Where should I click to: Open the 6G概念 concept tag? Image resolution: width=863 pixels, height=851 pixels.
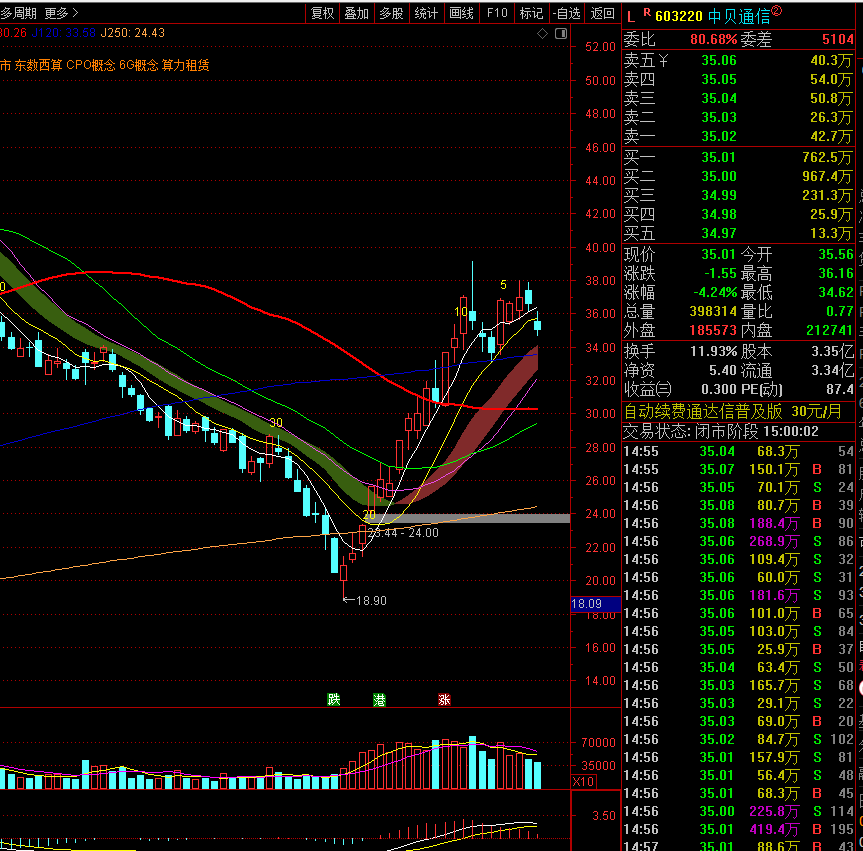click(x=138, y=66)
